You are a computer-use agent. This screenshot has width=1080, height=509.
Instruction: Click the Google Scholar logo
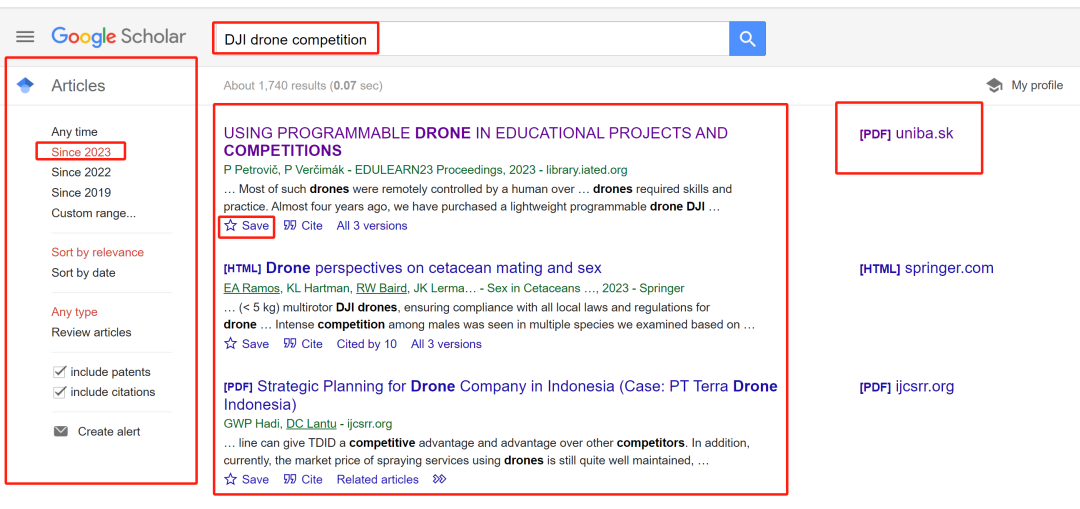(x=118, y=37)
